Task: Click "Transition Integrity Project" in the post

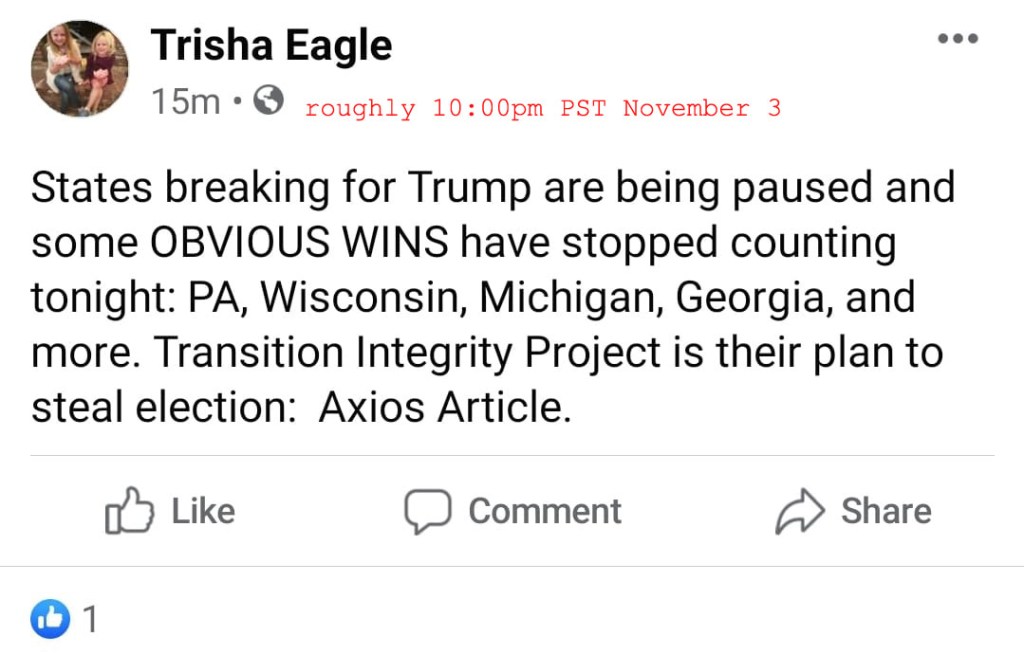Action: coord(409,353)
